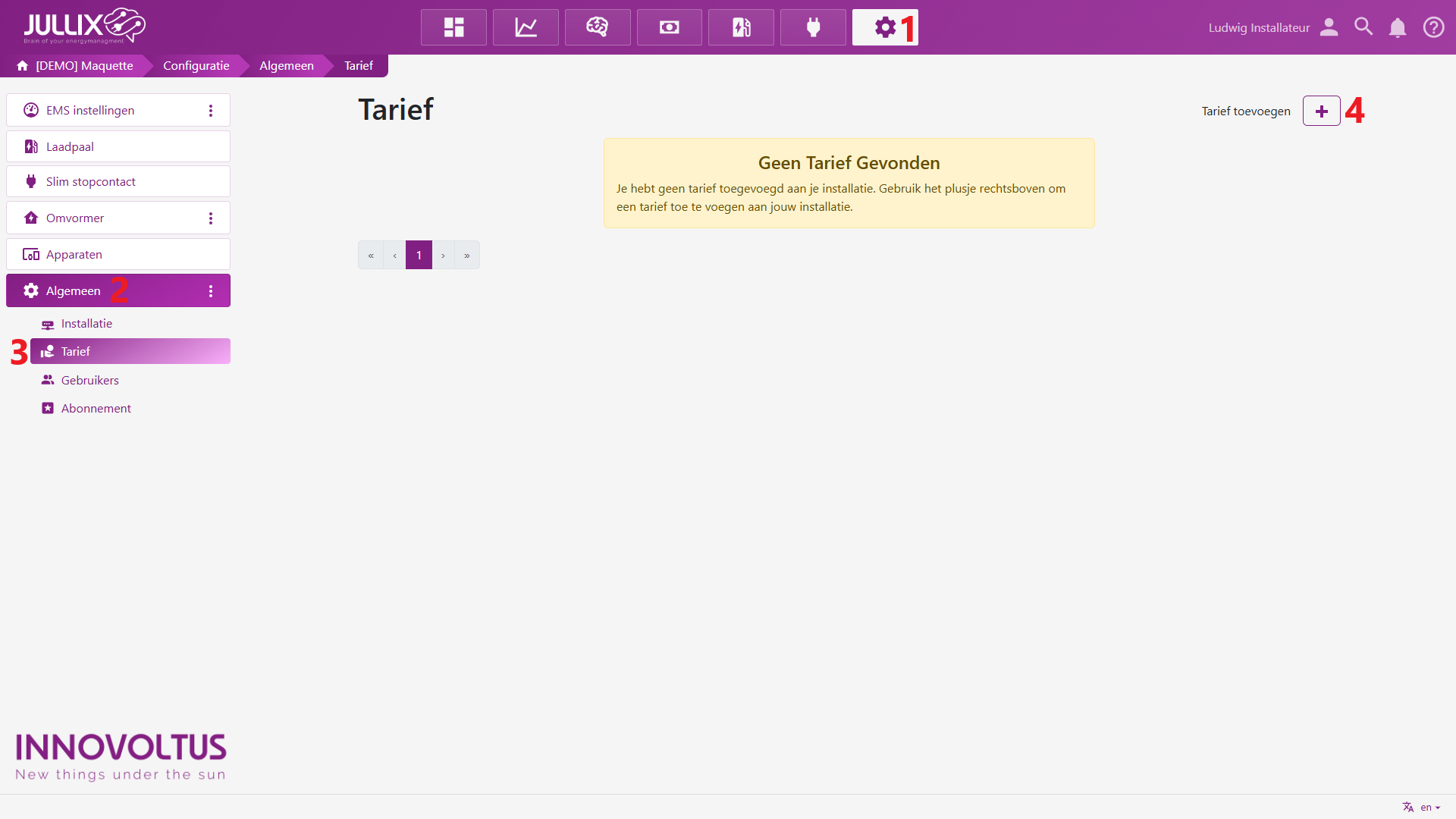Expand EMS instellingen three-dot menu

[211, 111]
